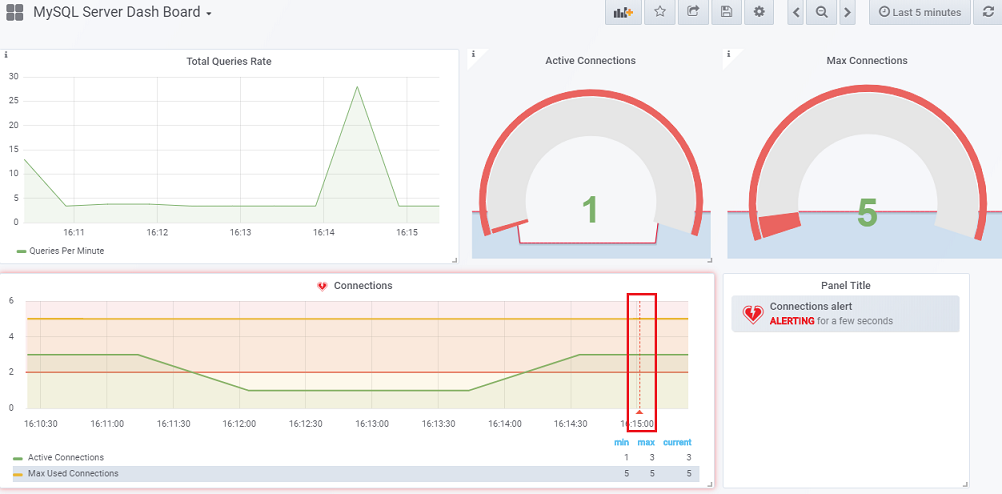This screenshot has height=494, width=1002.
Task: Toggle Active Connections series in legend
Action: point(65,457)
